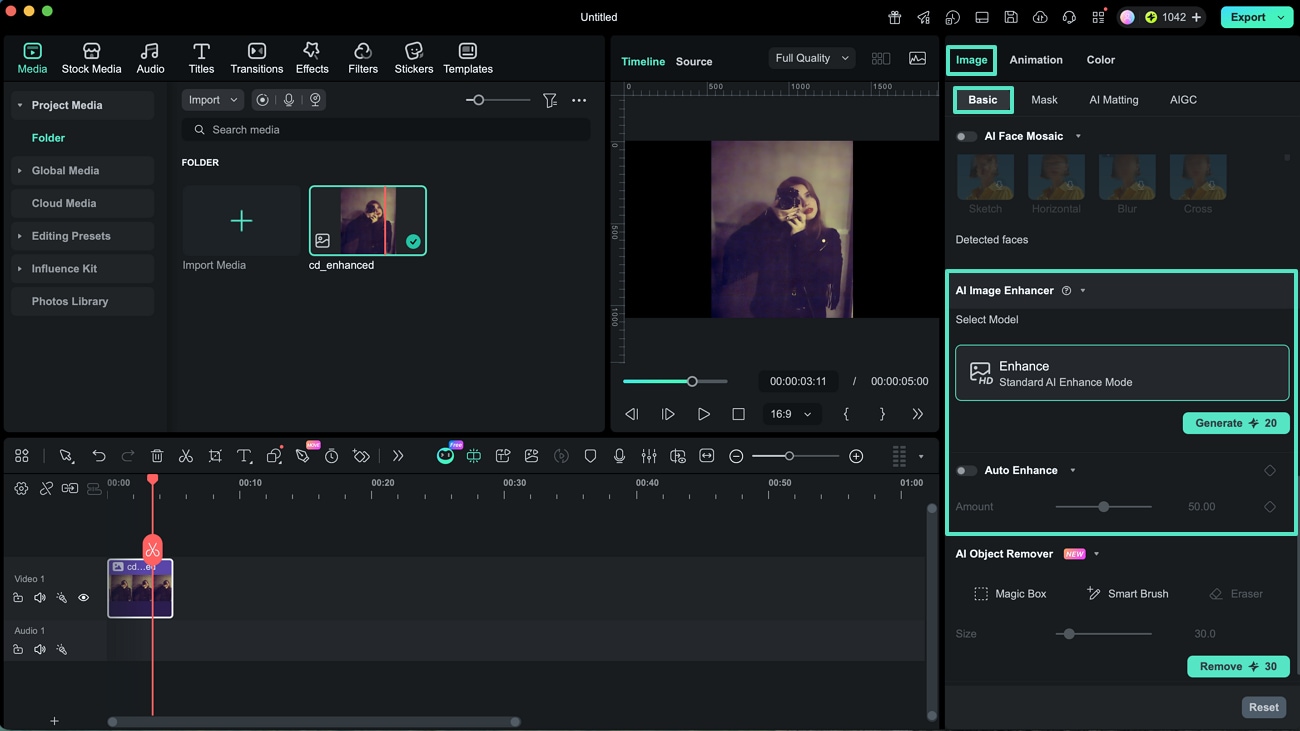1300x731 pixels.
Task: Switch to the Animation tab
Action: tap(1035, 60)
